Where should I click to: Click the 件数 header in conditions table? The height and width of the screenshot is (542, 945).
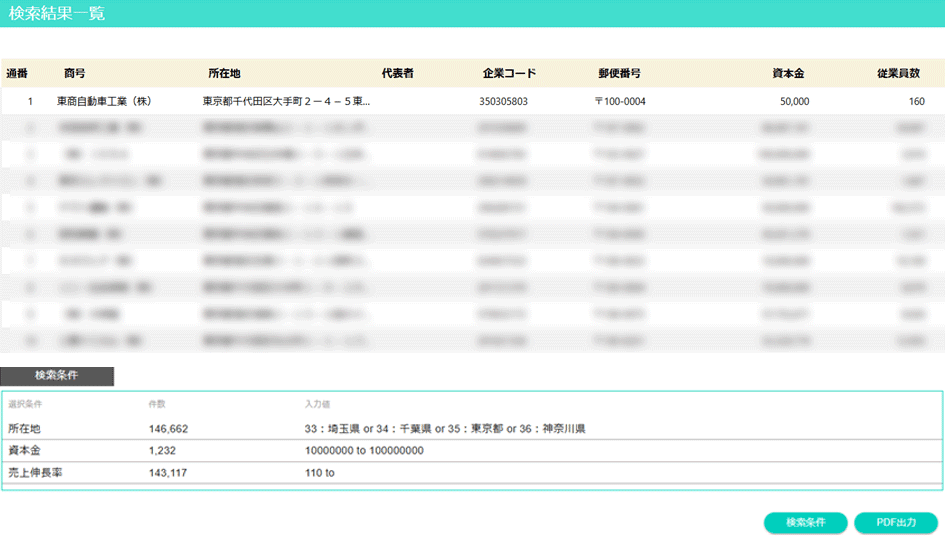[x=157, y=404]
